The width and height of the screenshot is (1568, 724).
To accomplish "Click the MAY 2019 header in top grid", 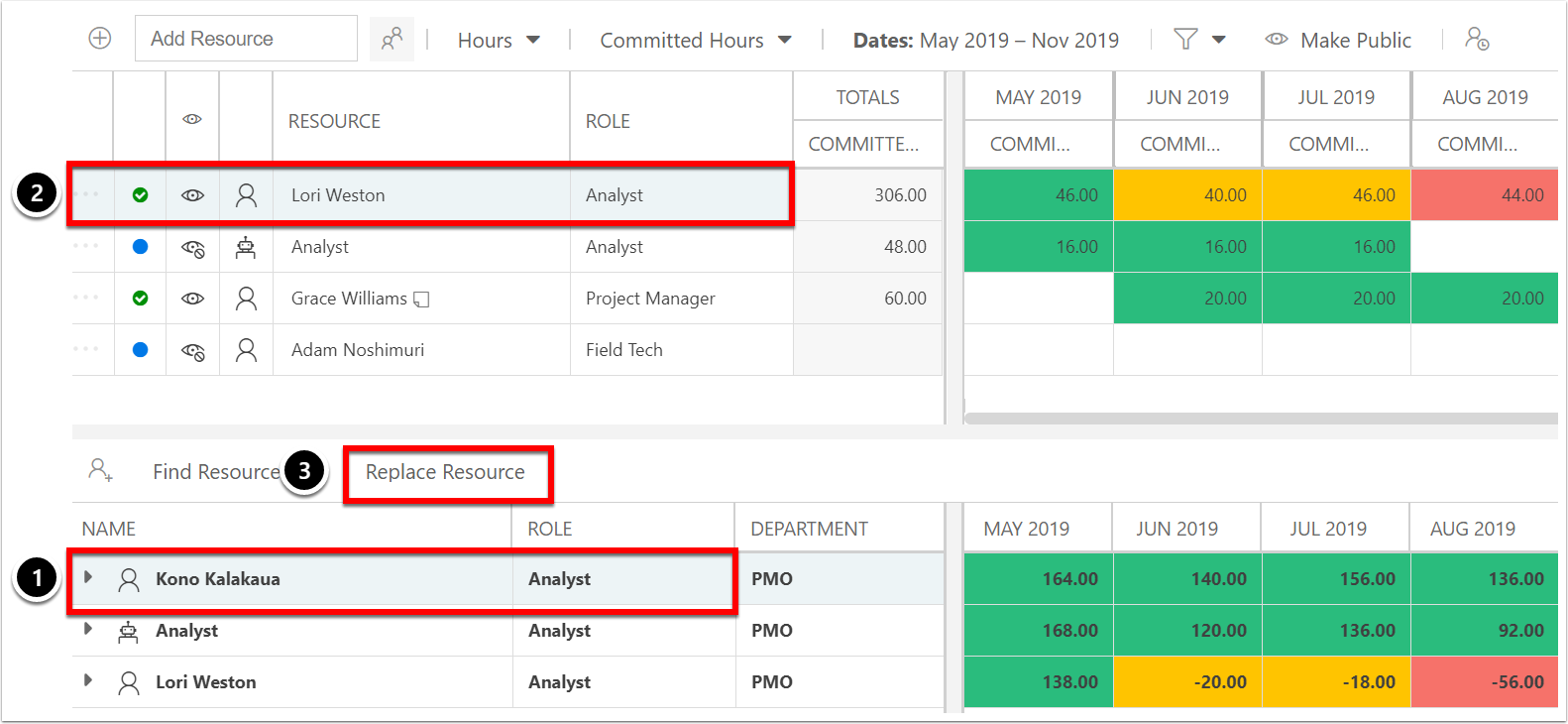I will pyautogui.click(x=1038, y=97).
